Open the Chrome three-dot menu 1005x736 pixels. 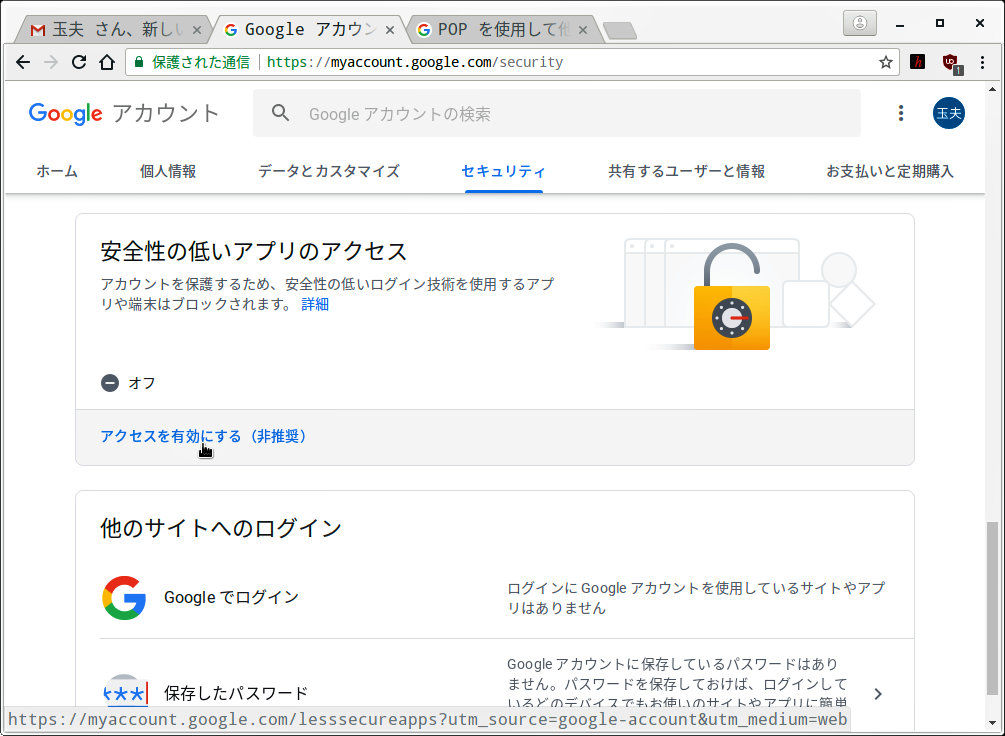[983, 62]
